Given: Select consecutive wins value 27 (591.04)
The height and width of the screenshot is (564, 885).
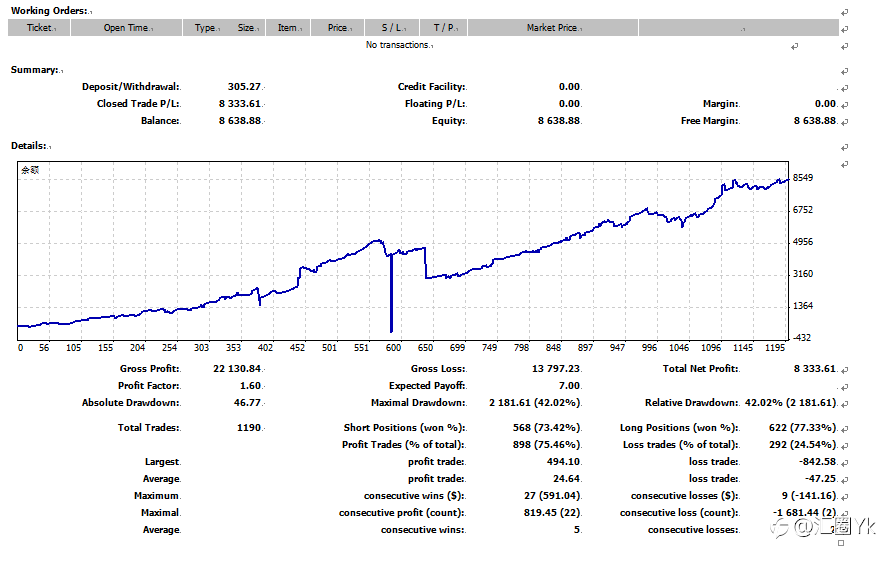Looking at the screenshot, I should pos(552,496).
